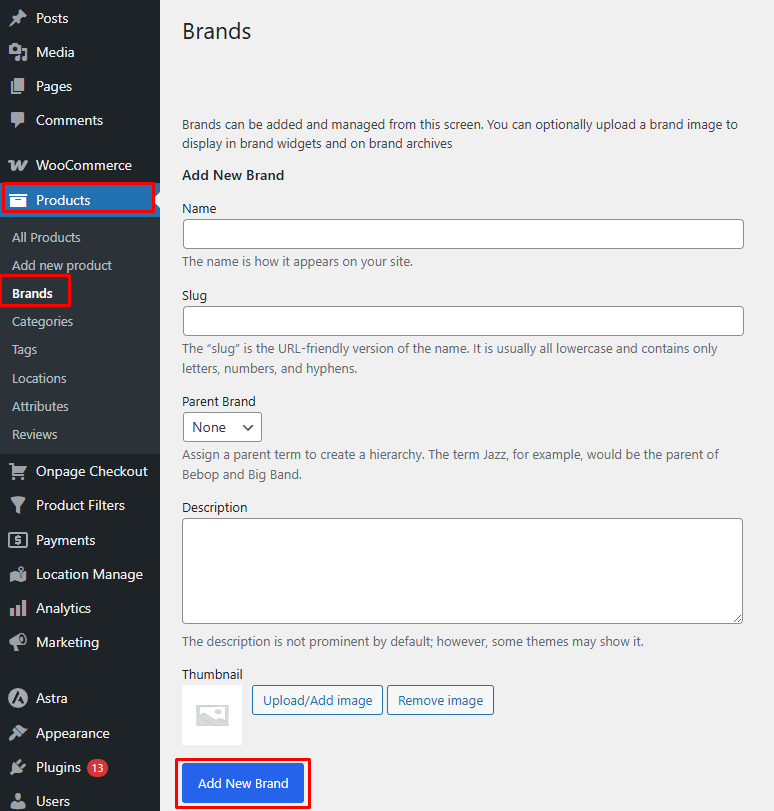Click the Analytics bar chart icon
774x811 pixels.
18,608
